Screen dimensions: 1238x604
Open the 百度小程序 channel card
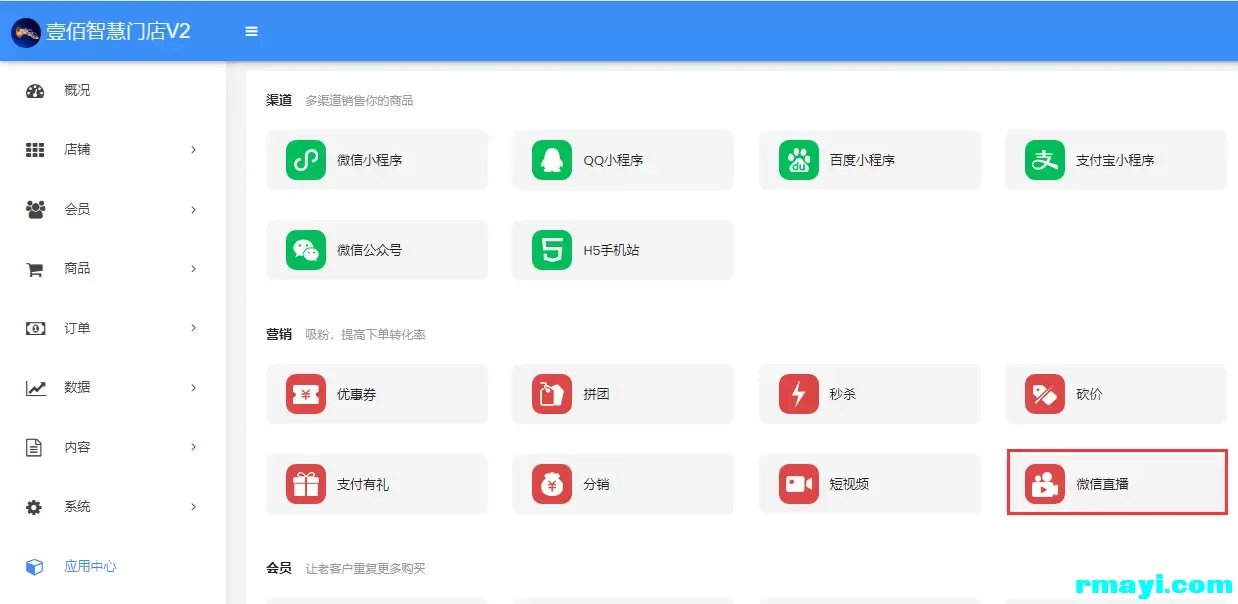coord(870,160)
